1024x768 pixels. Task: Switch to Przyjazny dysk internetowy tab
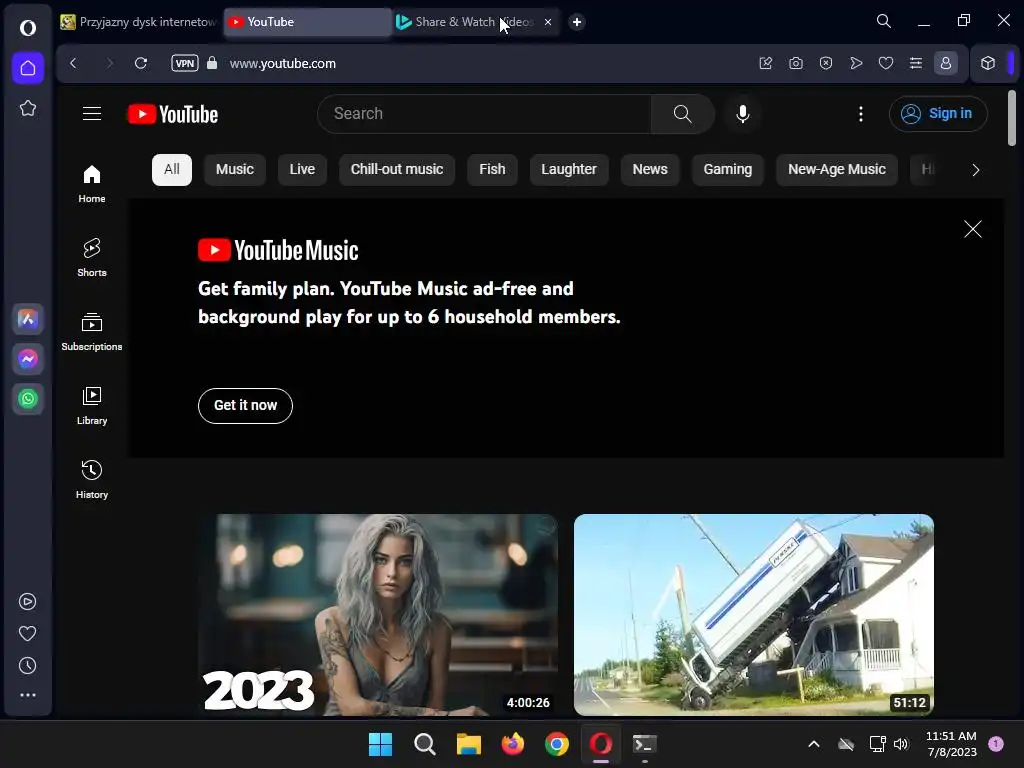[x=140, y=22]
